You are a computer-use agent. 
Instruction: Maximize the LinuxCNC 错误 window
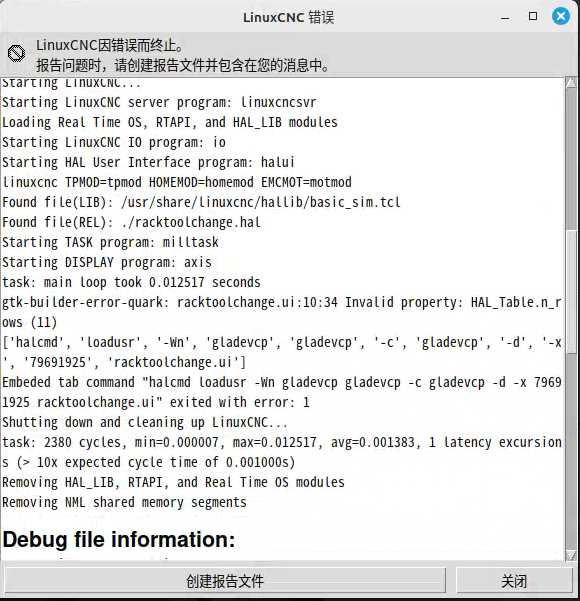[533, 16]
